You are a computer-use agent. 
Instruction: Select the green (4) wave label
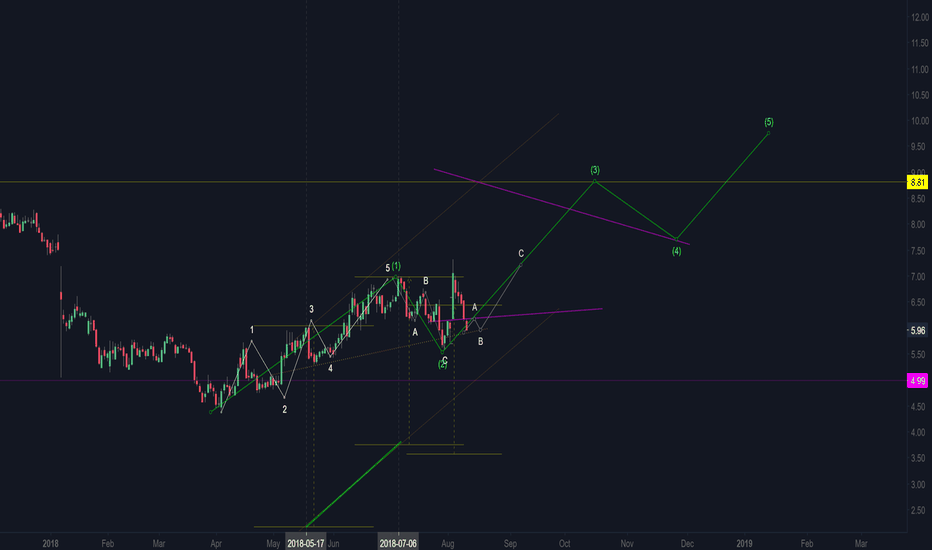point(676,251)
